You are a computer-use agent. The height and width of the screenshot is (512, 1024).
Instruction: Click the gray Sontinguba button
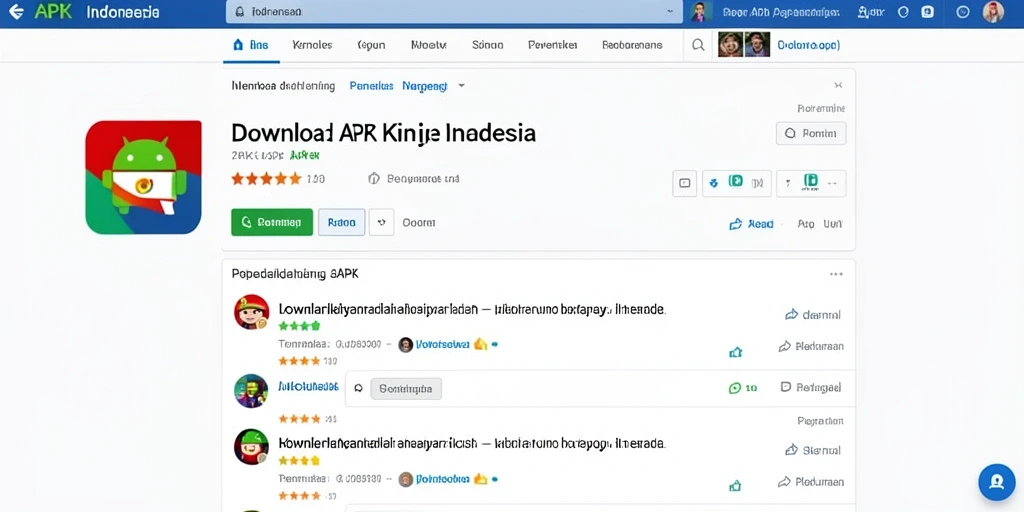click(406, 389)
